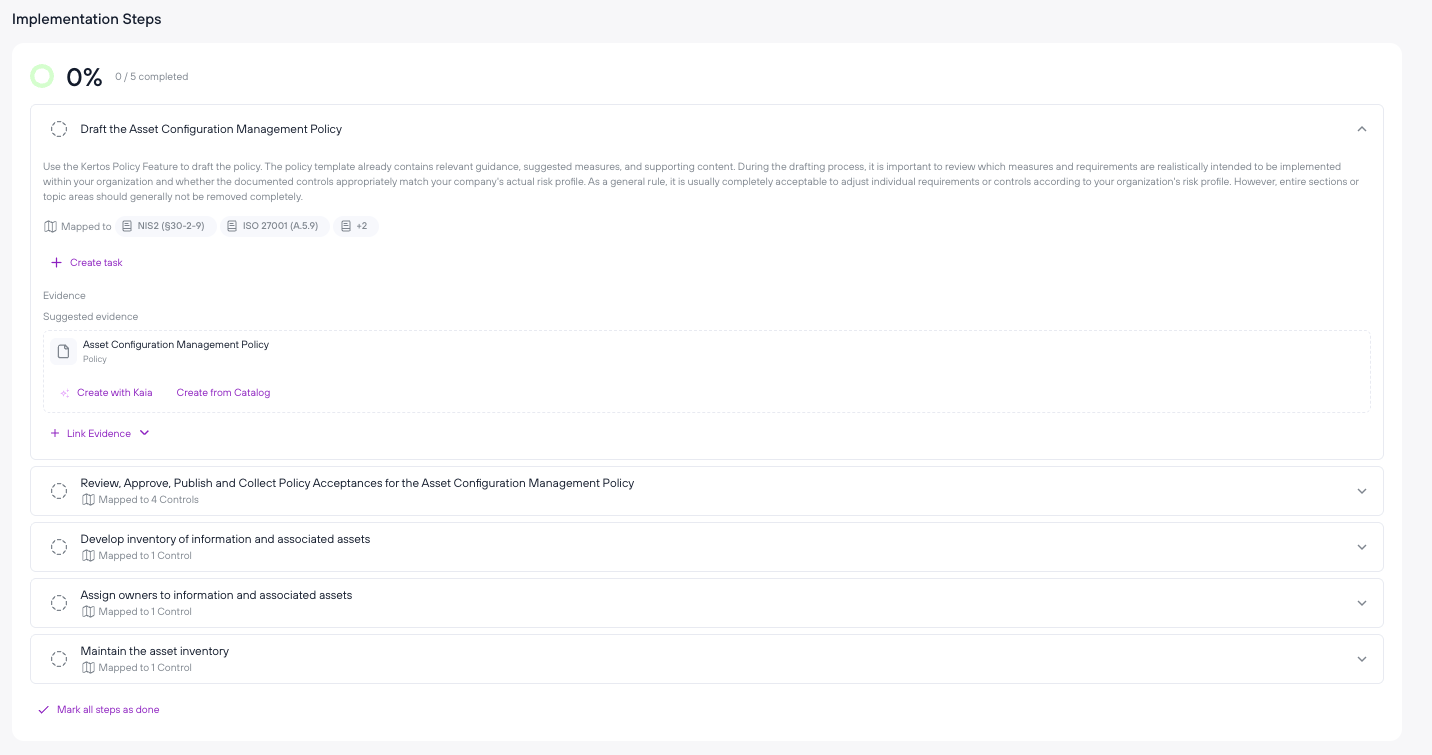The image size is (1432, 755).
Task: Click the checkmark icon beside Mark all steps
Action: pyautogui.click(x=43, y=710)
